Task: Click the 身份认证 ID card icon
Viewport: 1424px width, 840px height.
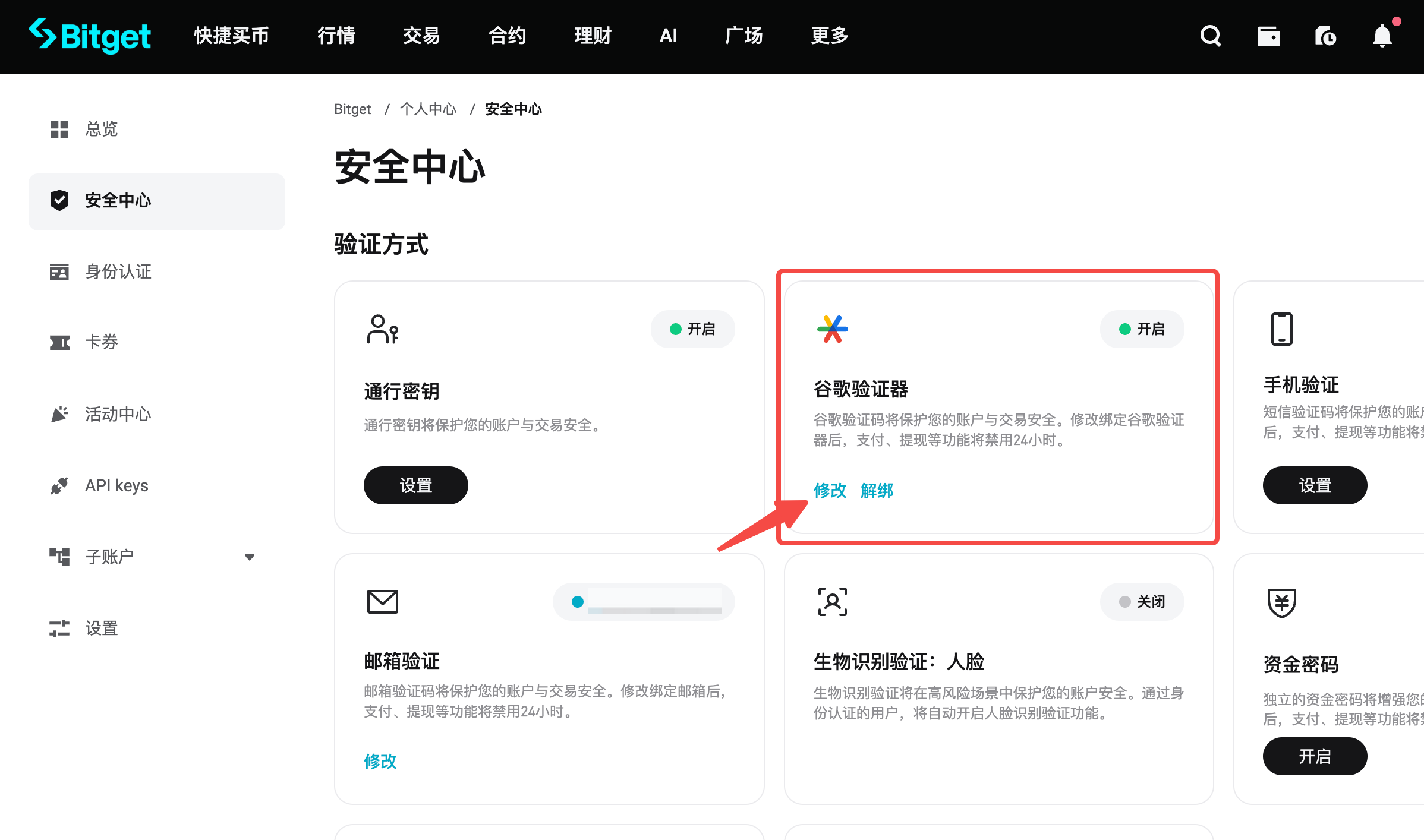Action: click(59, 272)
